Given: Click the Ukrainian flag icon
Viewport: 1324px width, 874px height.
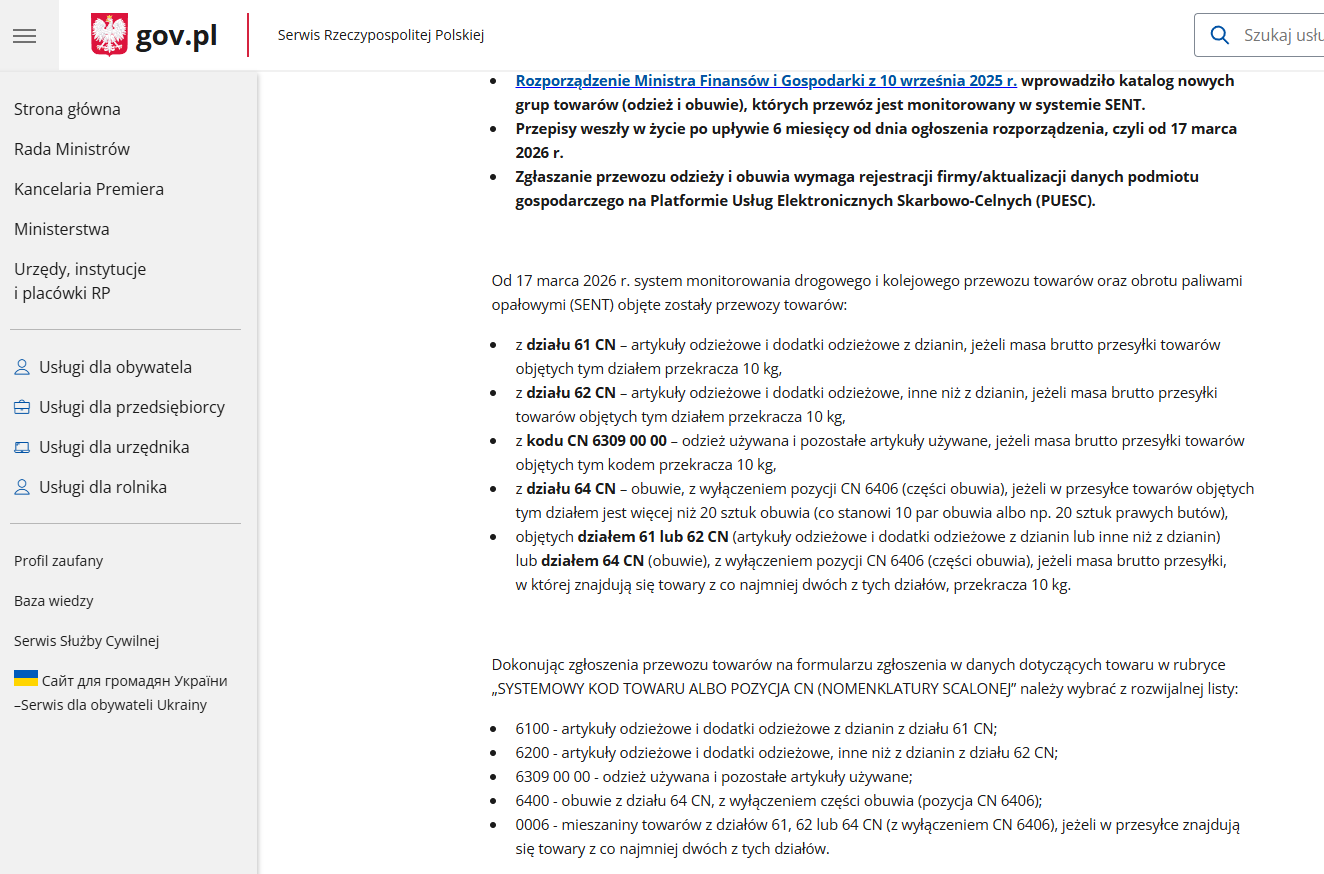Looking at the screenshot, I should 26,679.
